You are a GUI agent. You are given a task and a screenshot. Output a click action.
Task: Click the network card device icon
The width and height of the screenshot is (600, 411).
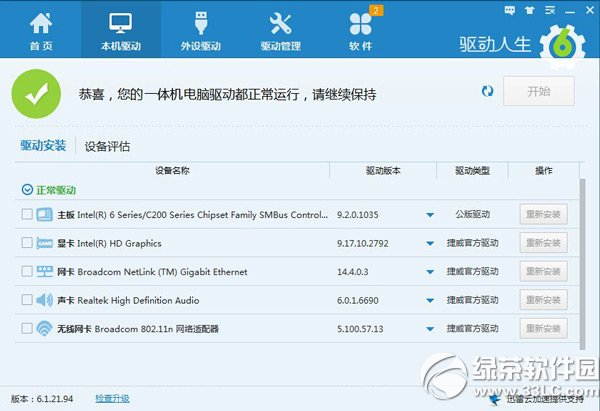(x=44, y=271)
